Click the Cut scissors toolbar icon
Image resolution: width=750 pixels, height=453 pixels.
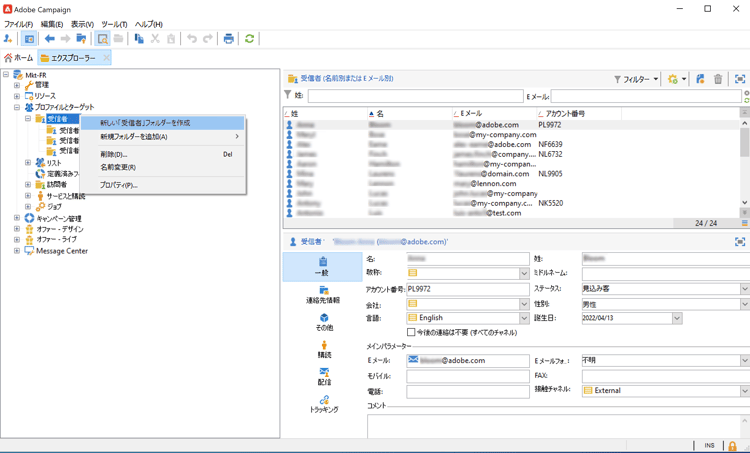155,39
